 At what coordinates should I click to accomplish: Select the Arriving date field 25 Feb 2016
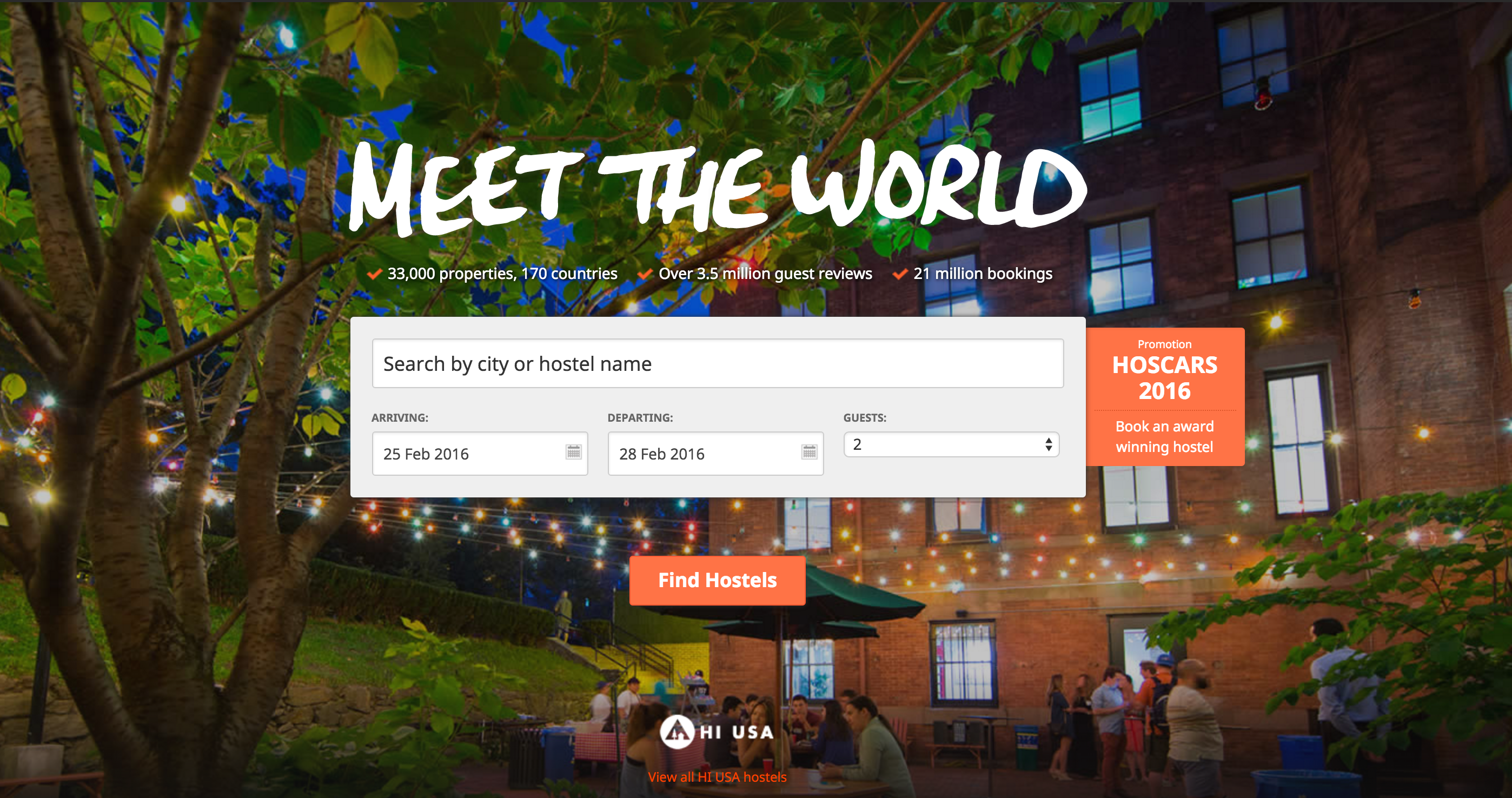pos(480,454)
